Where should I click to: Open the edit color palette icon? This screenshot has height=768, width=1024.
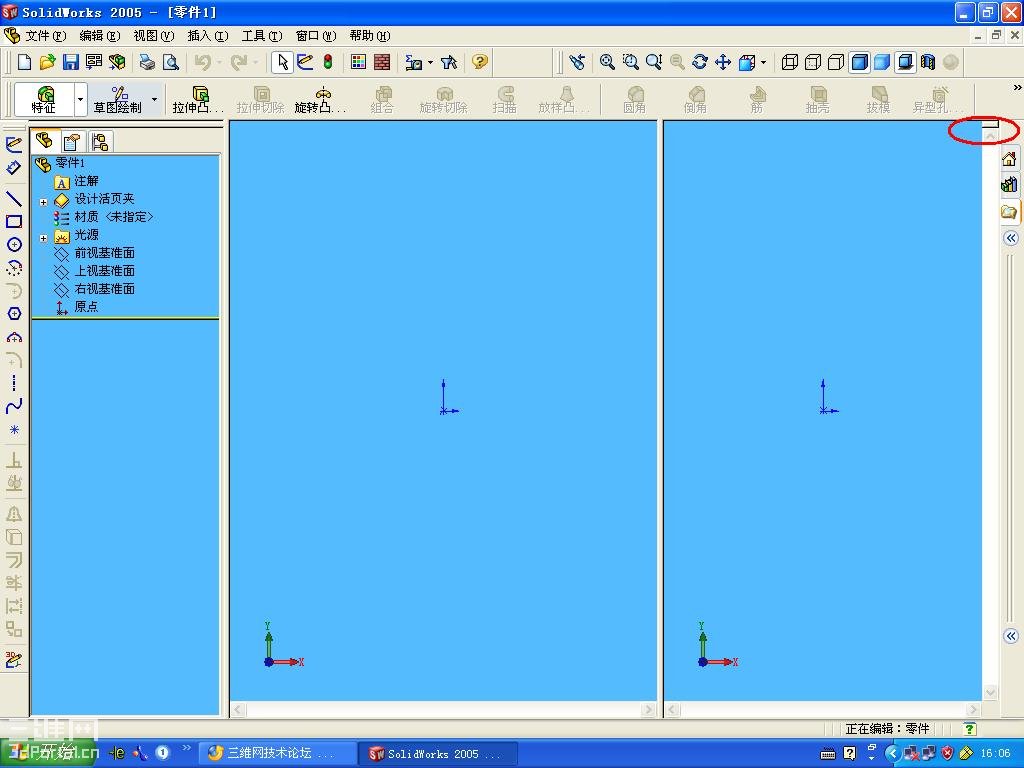click(359, 62)
